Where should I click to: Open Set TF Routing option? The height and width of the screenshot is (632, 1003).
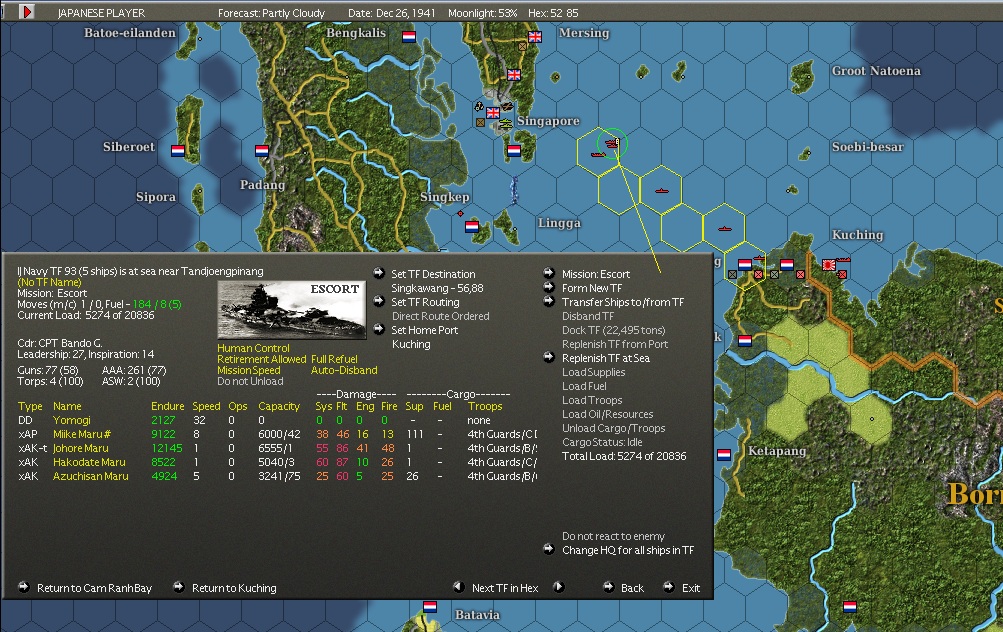tap(425, 302)
